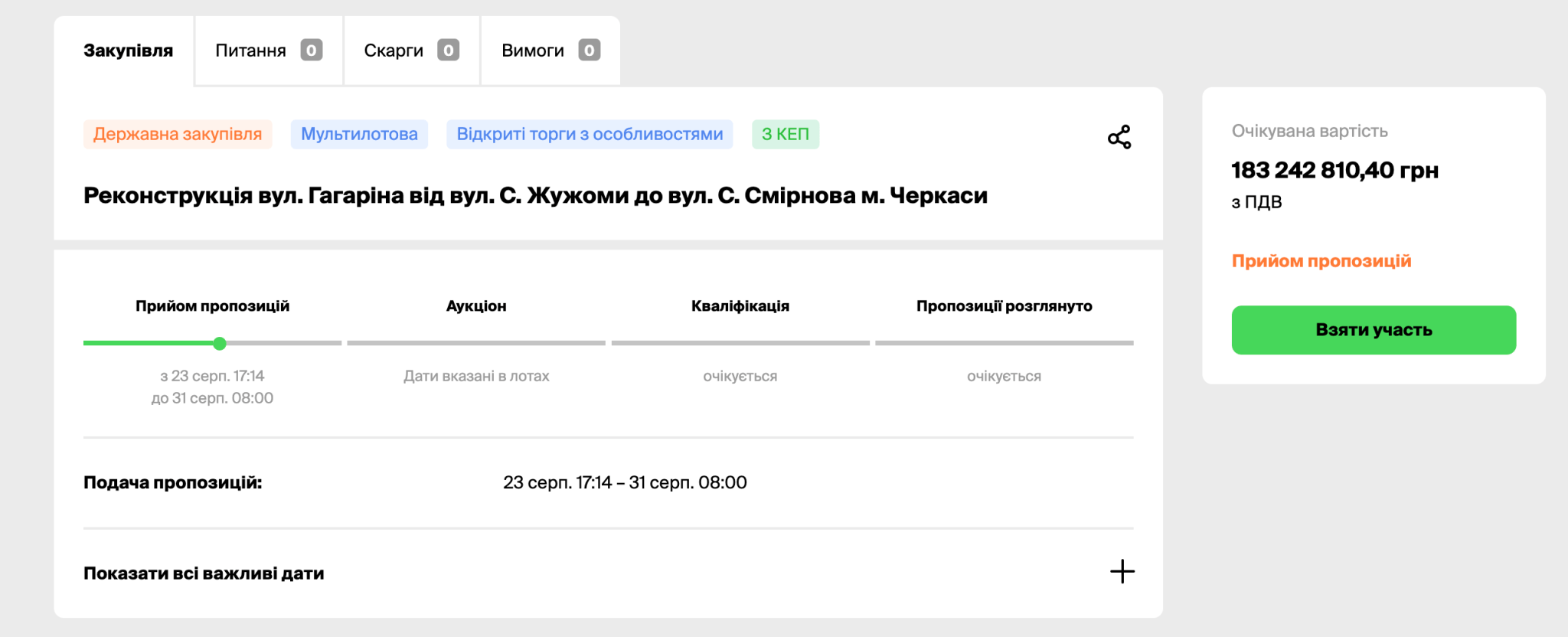This screenshot has width=1568, height=637.
Task: Click the tender title Реконструкція вул. Гагаріна
Action: point(535,195)
